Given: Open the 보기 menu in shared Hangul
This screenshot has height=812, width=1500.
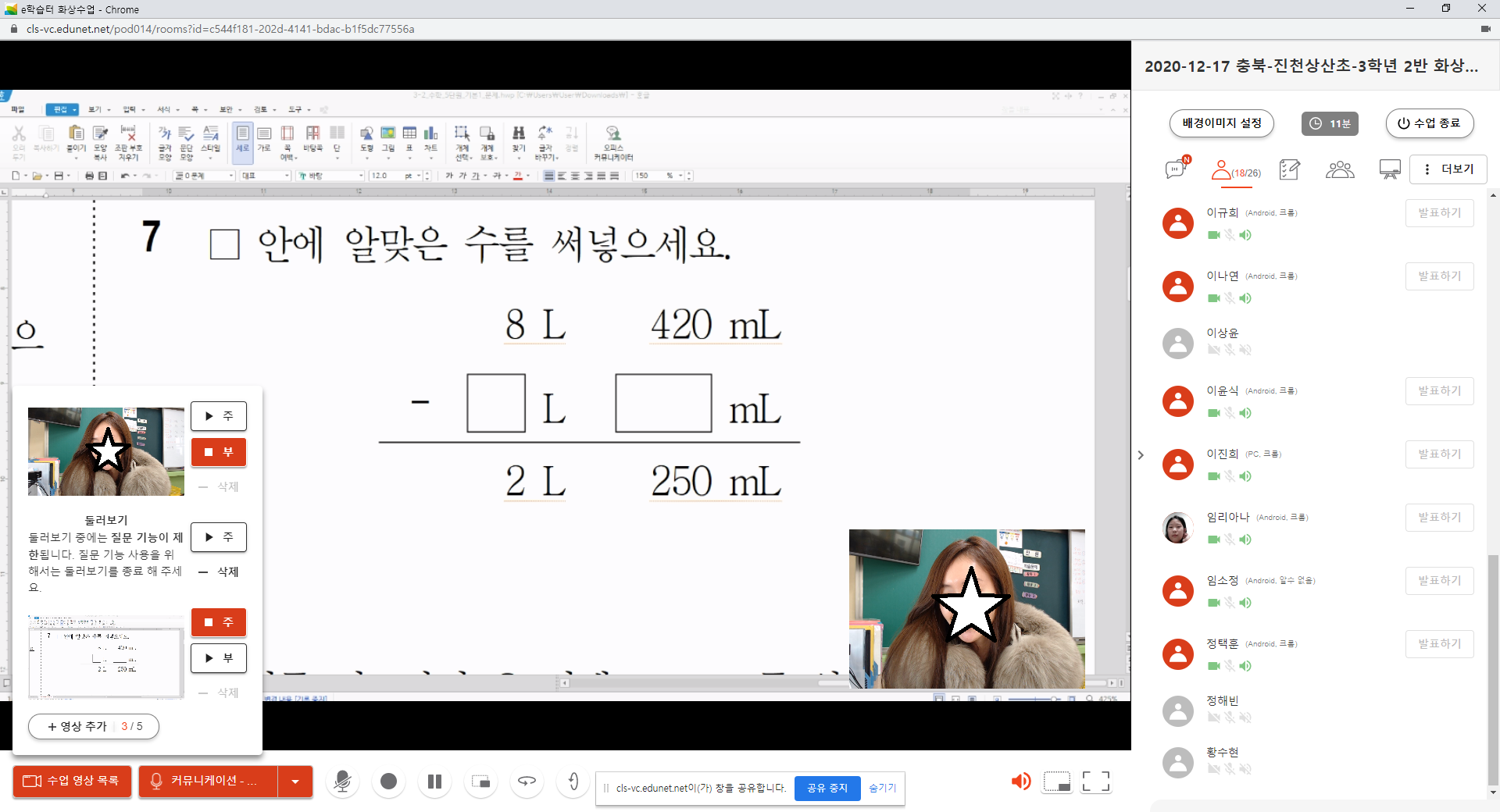Looking at the screenshot, I should 98,109.
